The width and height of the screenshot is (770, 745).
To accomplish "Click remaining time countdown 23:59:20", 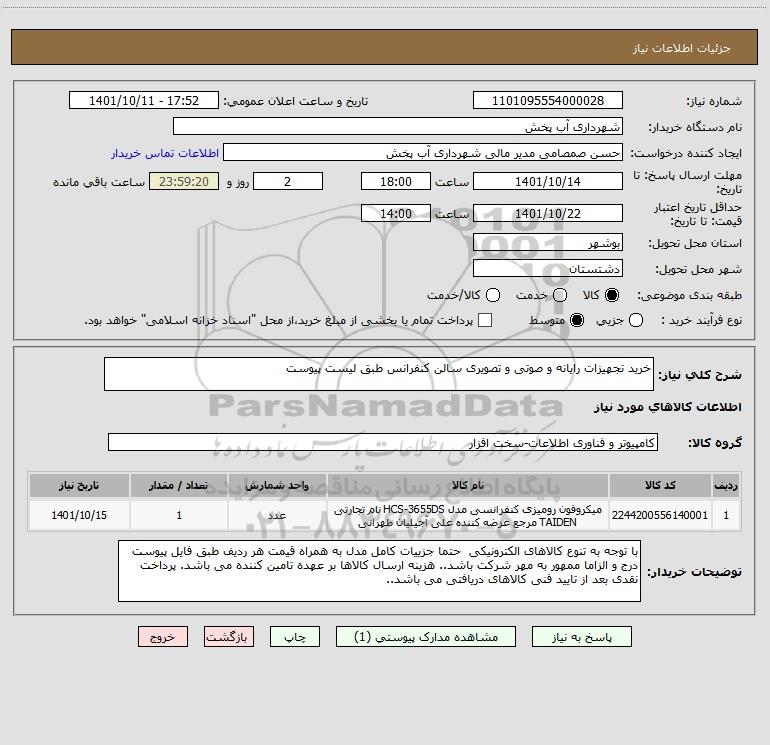I will (x=184, y=181).
